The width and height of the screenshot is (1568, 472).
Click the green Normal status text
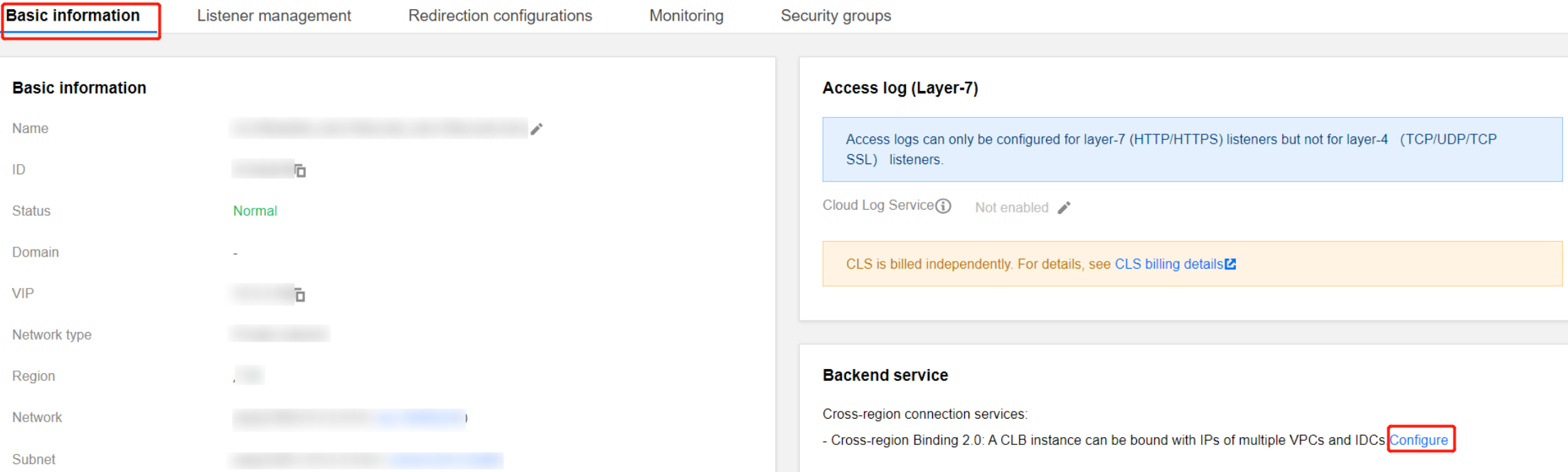pyautogui.click(x=255, y=211)
